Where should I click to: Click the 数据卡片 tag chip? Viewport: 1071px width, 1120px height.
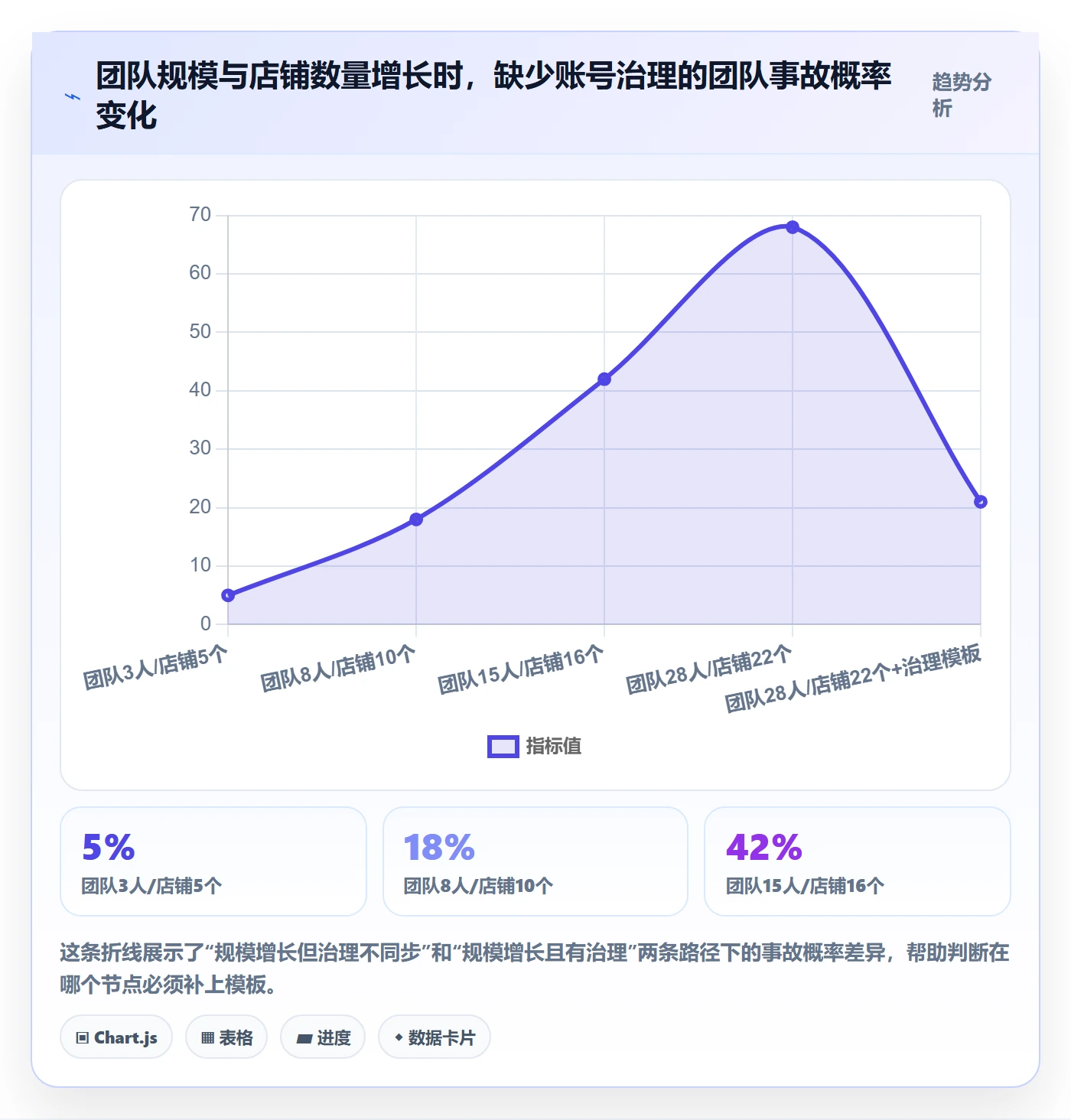435,1037
